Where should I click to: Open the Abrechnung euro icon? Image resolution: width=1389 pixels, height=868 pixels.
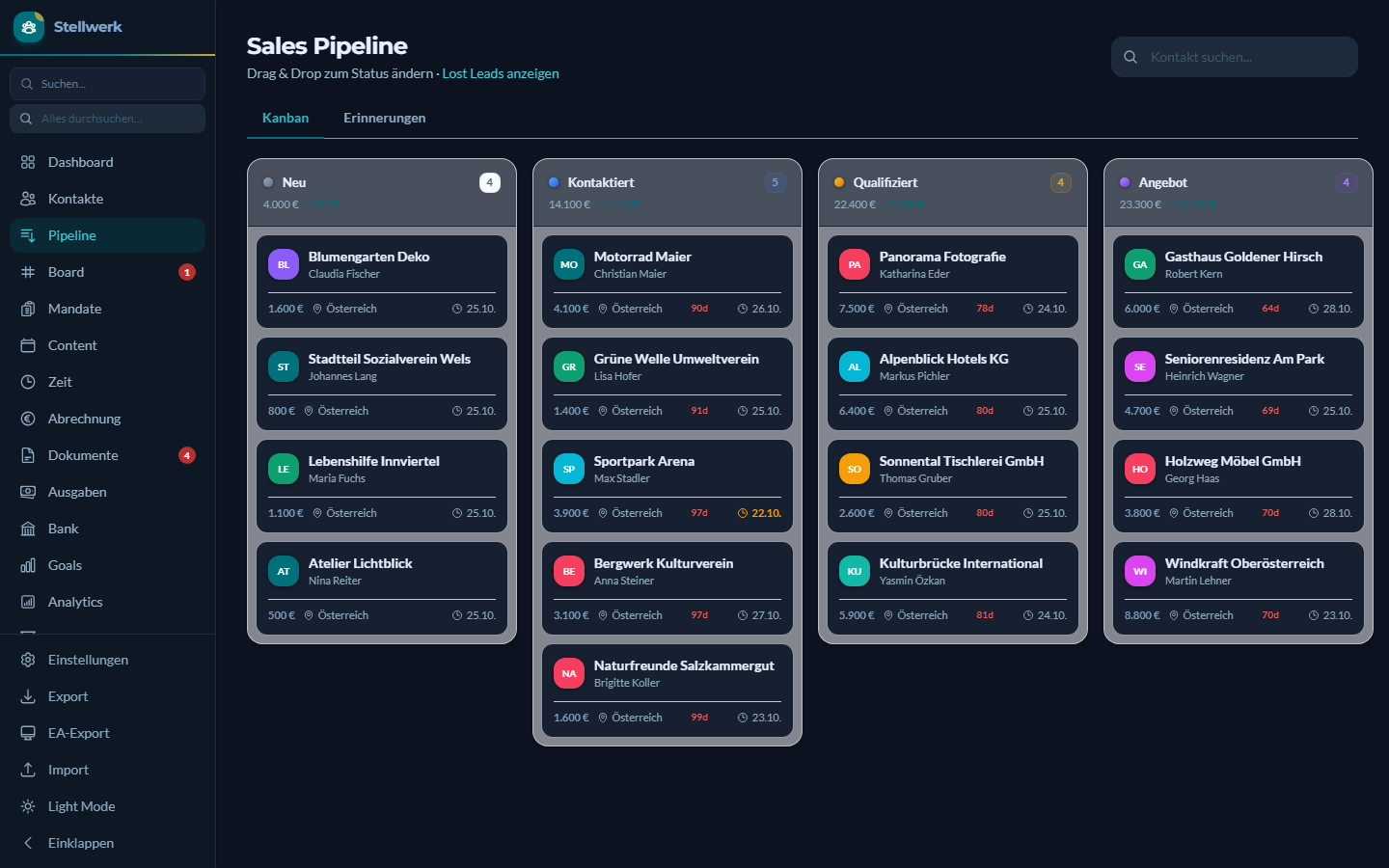[28, 419]
